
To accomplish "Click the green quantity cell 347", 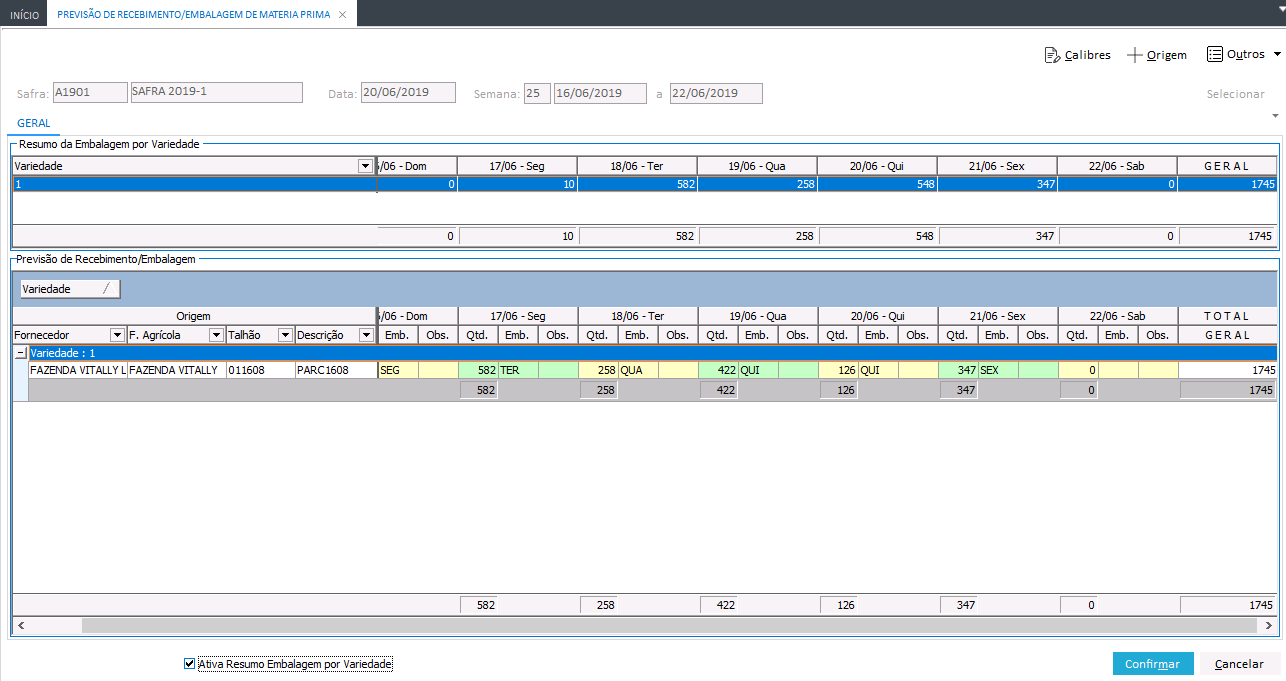I will point(958,370).
